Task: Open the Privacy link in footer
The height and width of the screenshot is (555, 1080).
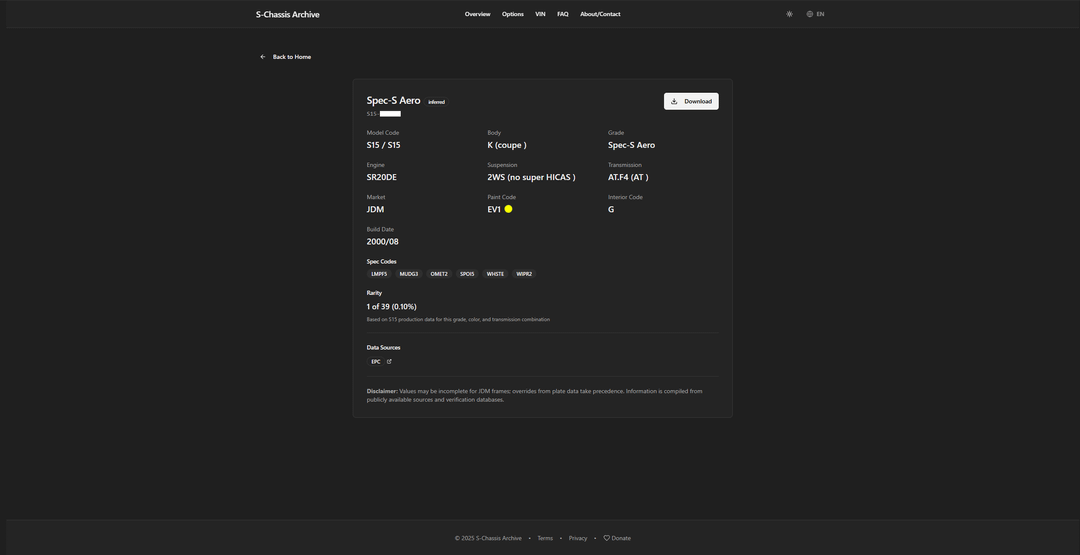Action: click(x=578, y=538)
